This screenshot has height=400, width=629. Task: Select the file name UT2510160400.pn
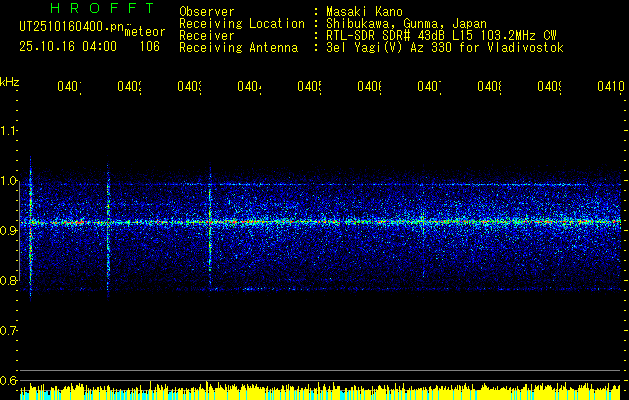(x=71, y=27)
